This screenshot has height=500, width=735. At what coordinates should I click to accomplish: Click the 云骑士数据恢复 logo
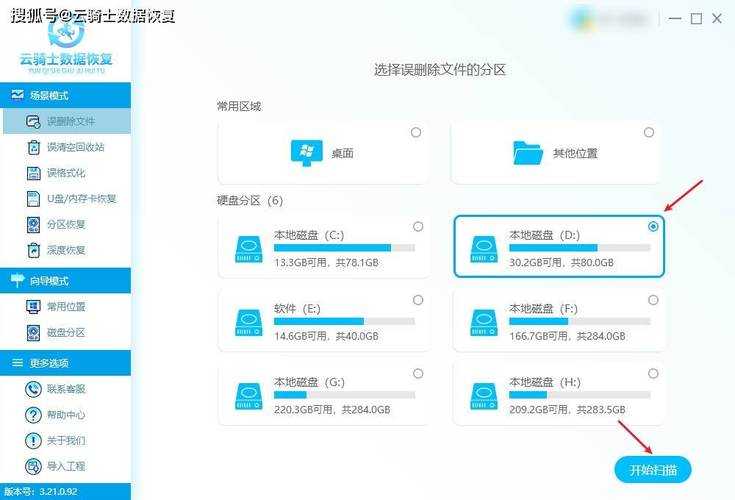pyautogui.click(x=66, y=47)
